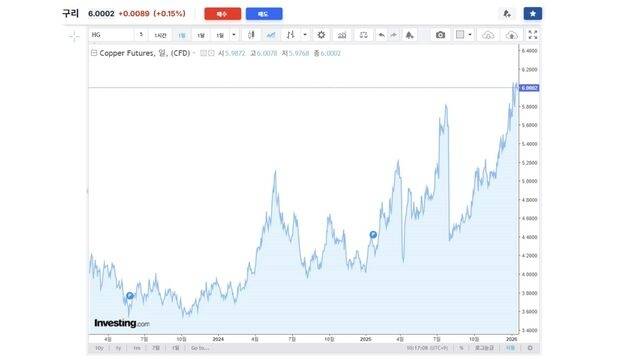640x360 pixels.
Task: Select the 1 hour interval
Action: pyautogui.click(x=160, y=36)
